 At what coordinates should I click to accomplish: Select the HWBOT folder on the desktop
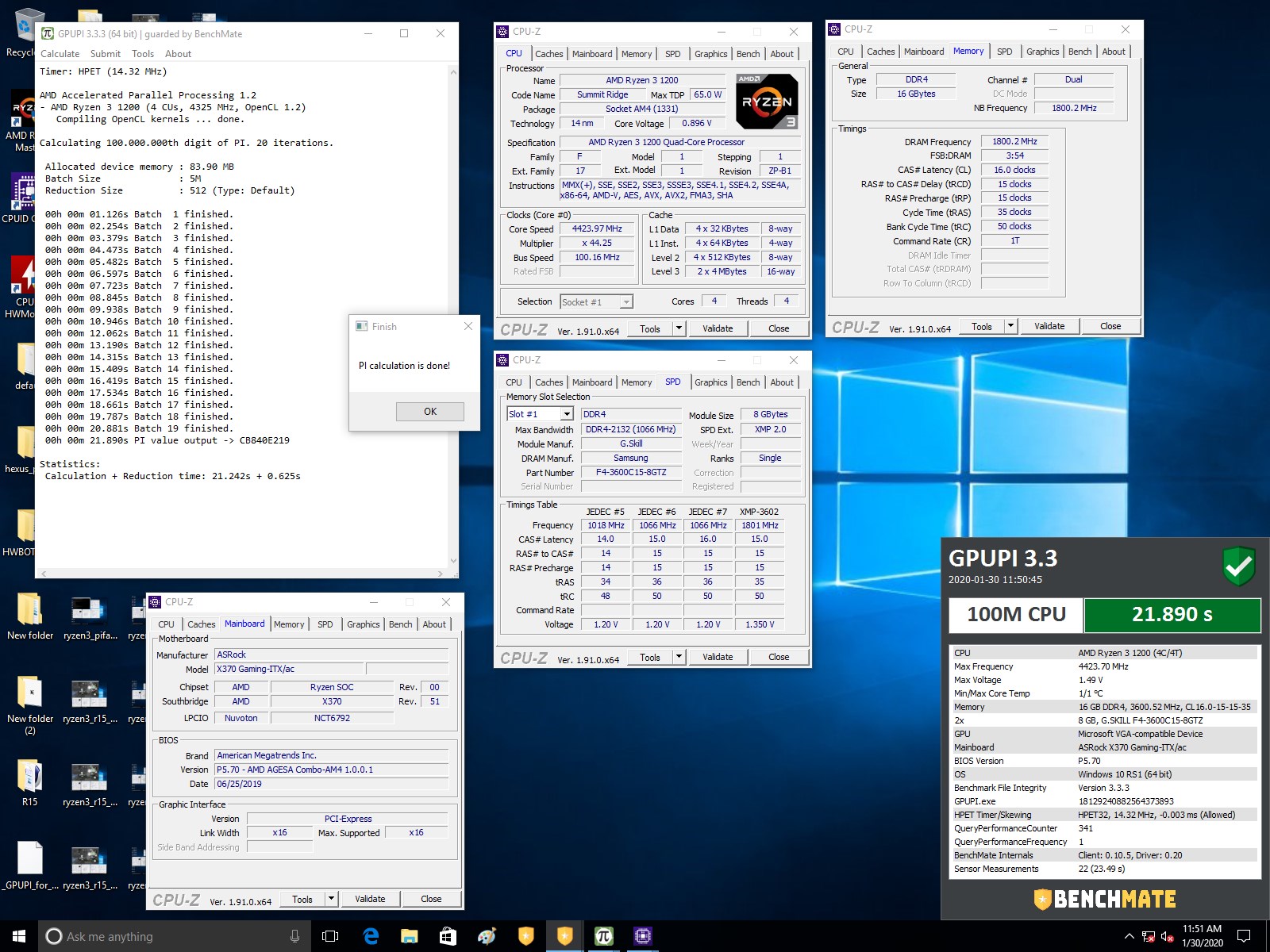point(20,533)
